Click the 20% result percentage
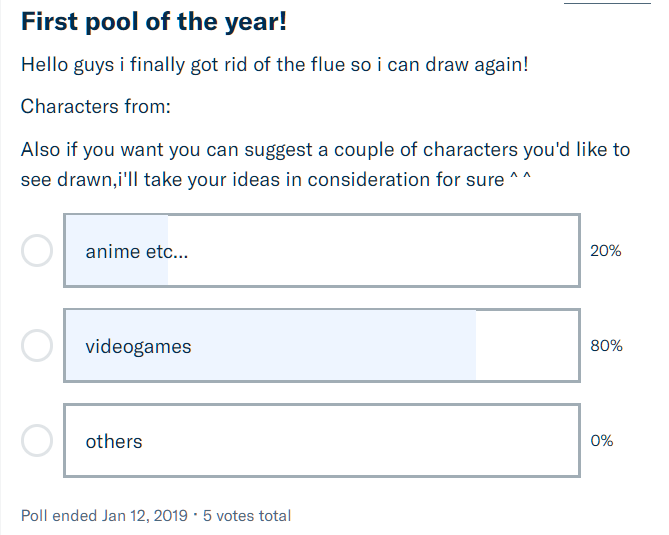Screen dimensions: 669x535 [606, 251]
